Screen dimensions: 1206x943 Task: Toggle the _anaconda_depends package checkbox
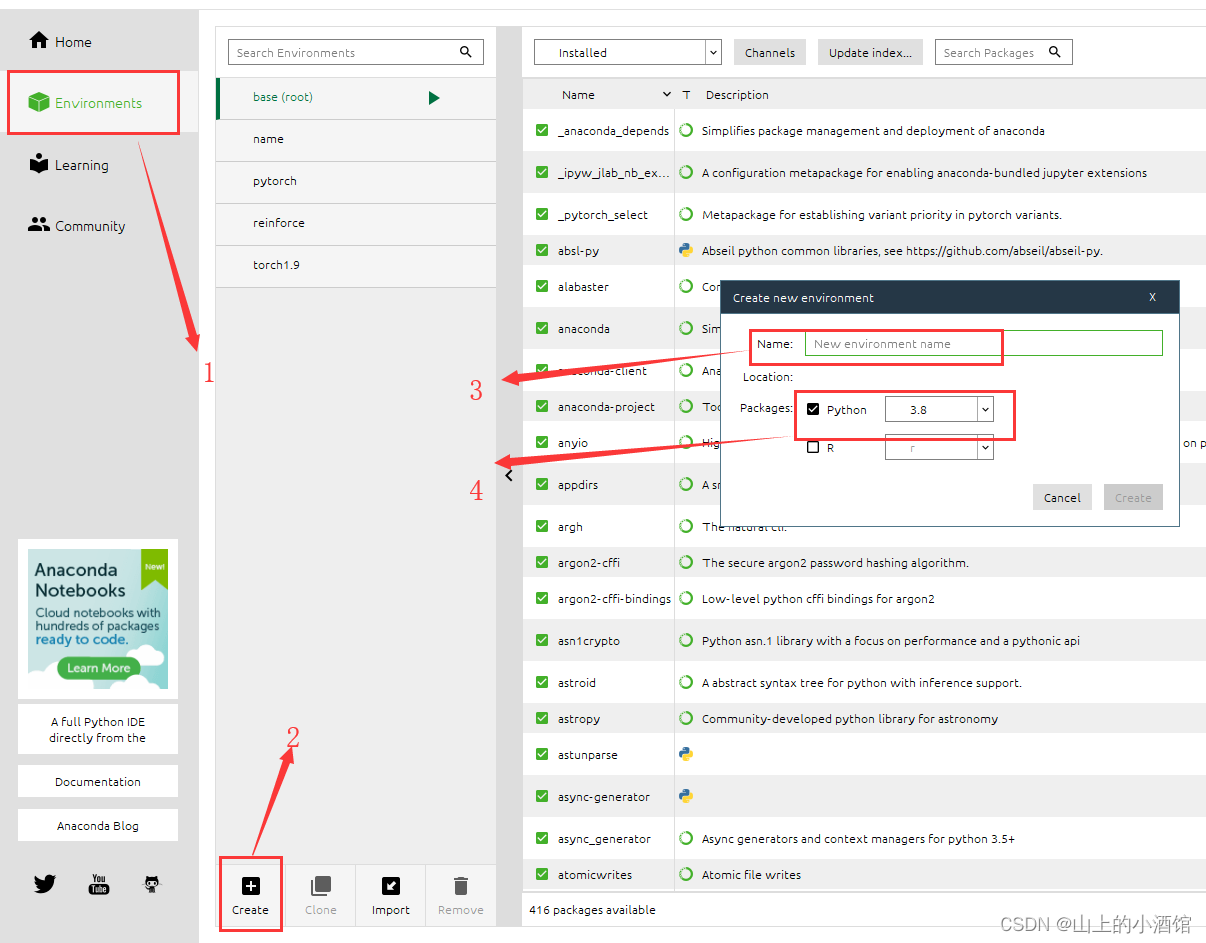coord(542,130)
